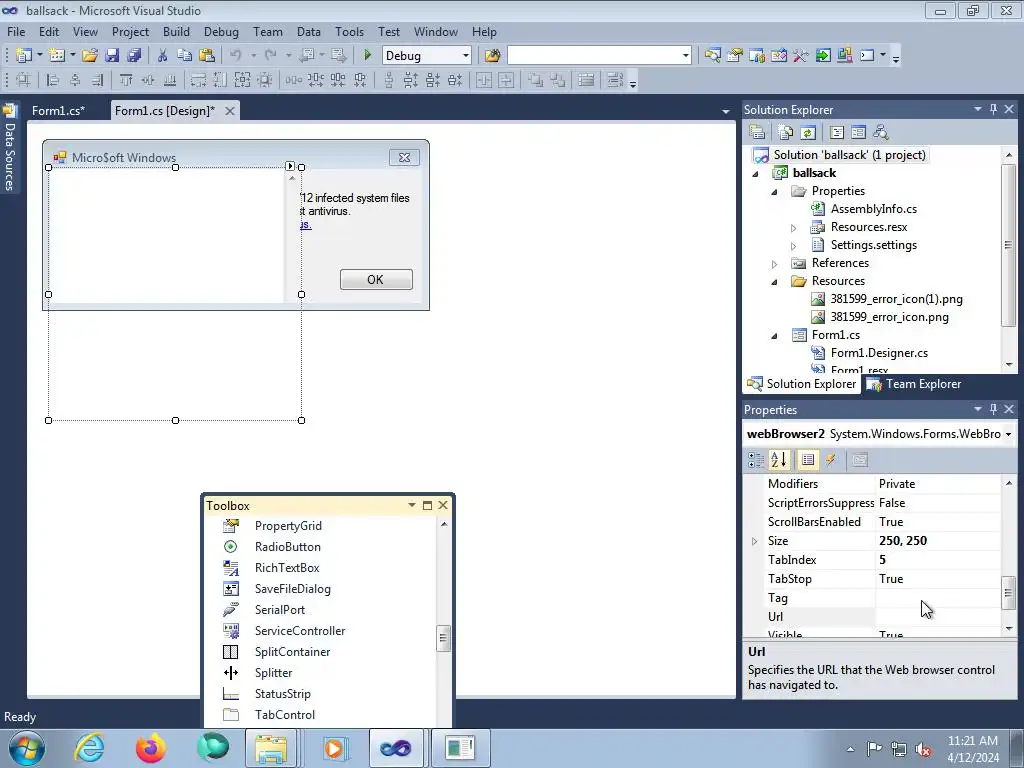Open the Debug menu

point(221,31)
